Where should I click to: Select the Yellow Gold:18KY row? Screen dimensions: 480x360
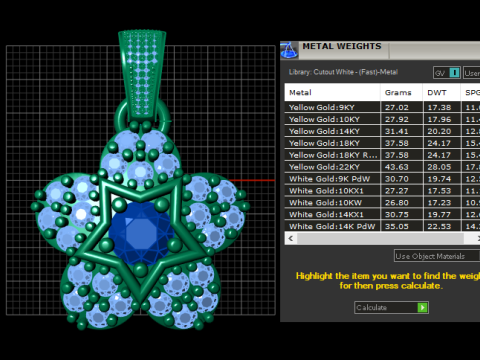(x=382, y=143)
